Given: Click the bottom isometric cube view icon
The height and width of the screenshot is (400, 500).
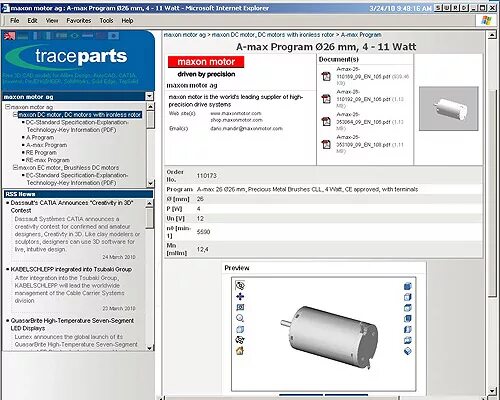Looking at the screenshot, I should click(408, 351).
